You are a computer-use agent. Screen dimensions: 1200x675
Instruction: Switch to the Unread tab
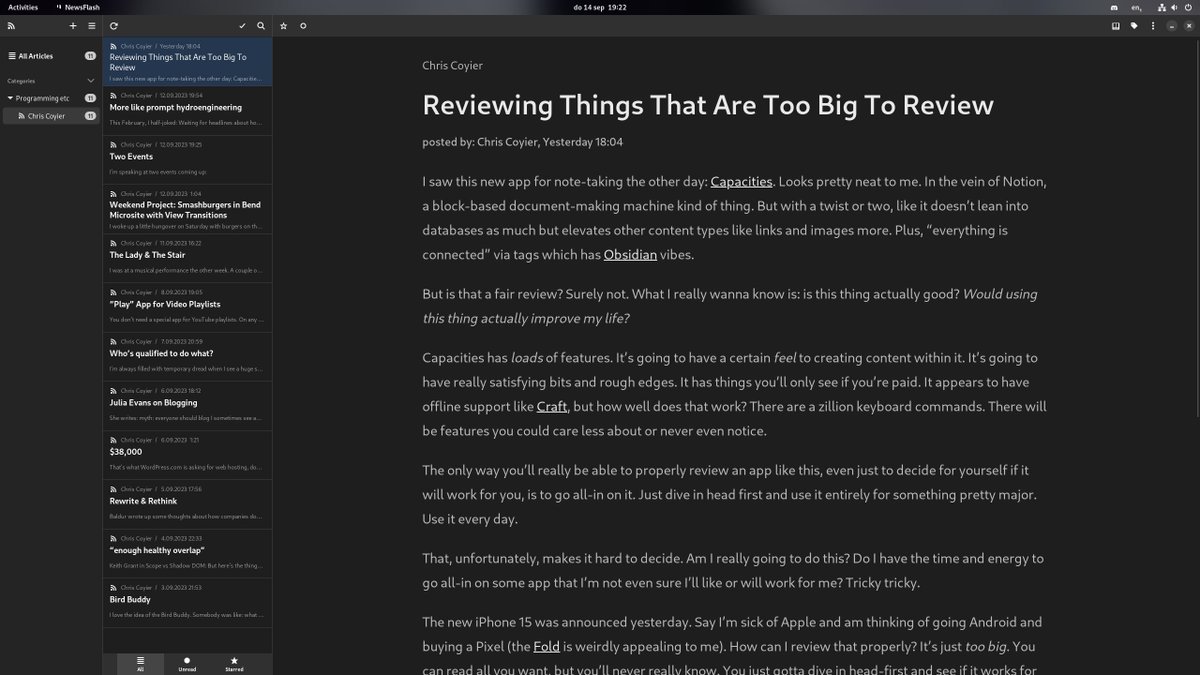coord(187,664)
